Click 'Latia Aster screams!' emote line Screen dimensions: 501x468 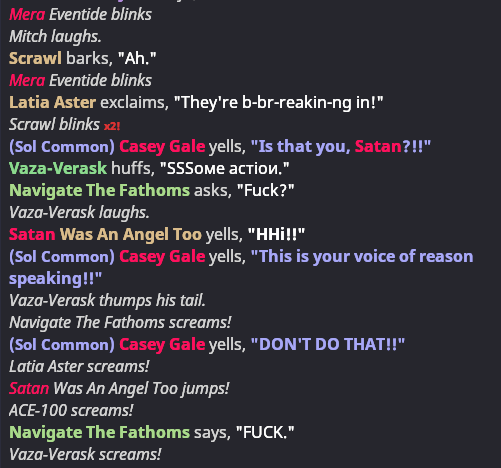tap(79, 367)
